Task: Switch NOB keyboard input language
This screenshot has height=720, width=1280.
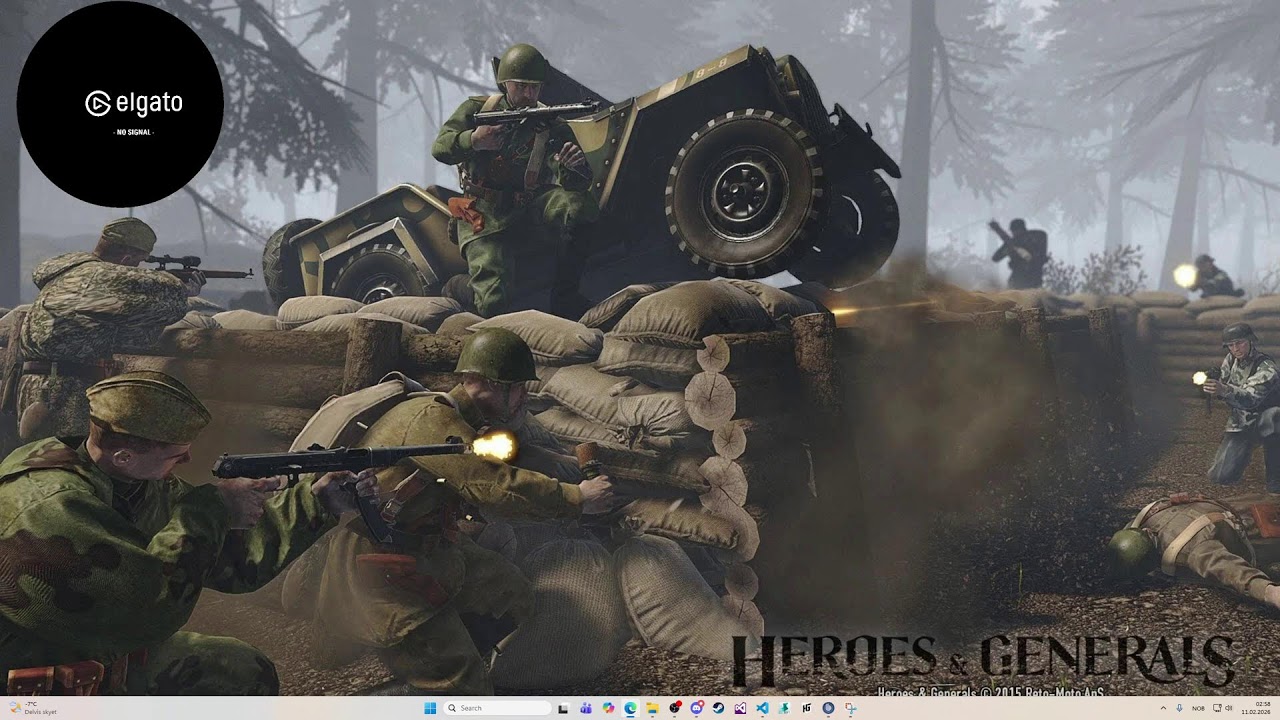Action: coord(1198,708)
